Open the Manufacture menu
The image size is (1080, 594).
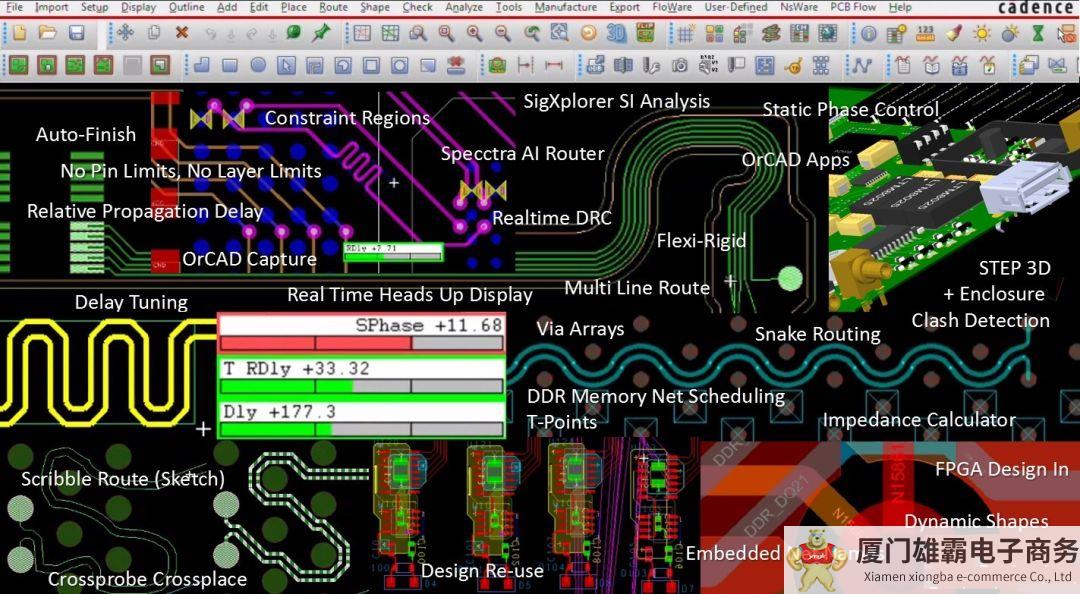566,7
